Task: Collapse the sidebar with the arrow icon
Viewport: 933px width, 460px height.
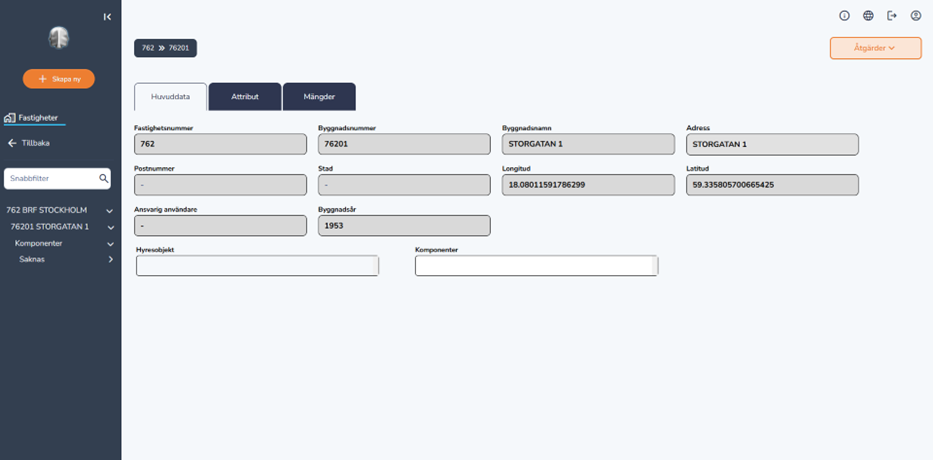Action: (107, 16)
